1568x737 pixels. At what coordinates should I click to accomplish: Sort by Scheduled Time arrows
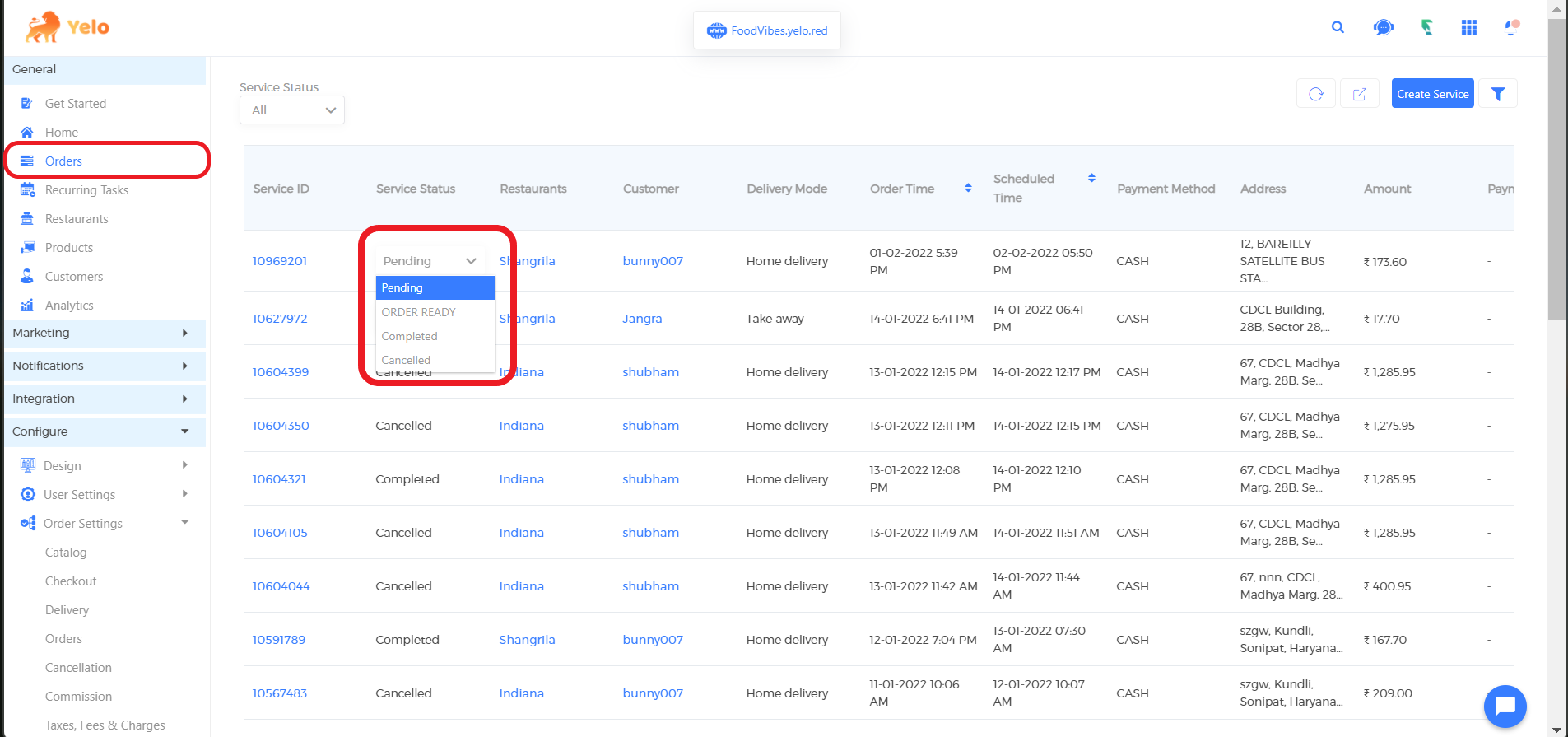click(x=1091, y=178)
